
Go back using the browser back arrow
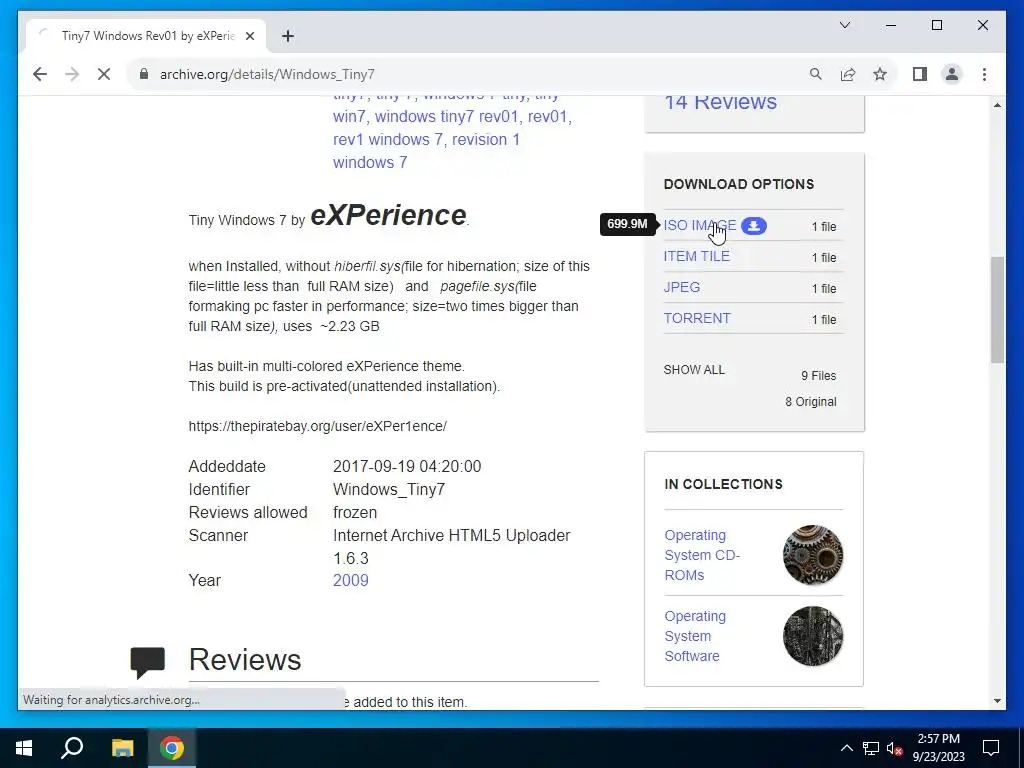click(40, 74)
